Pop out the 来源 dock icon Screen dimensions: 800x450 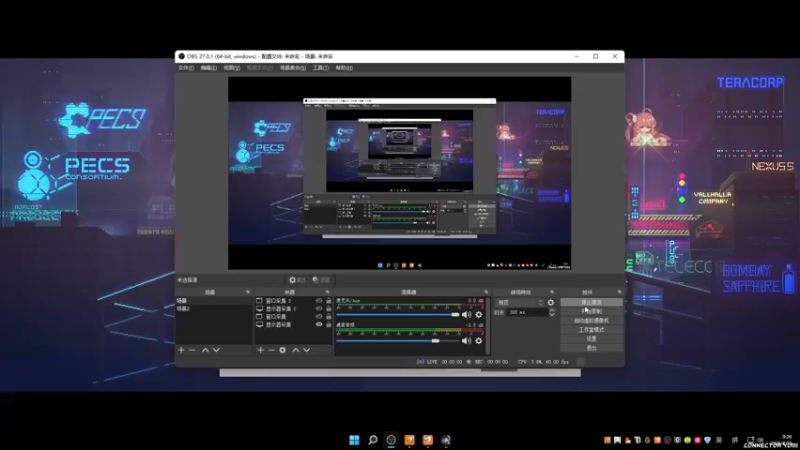328,292
